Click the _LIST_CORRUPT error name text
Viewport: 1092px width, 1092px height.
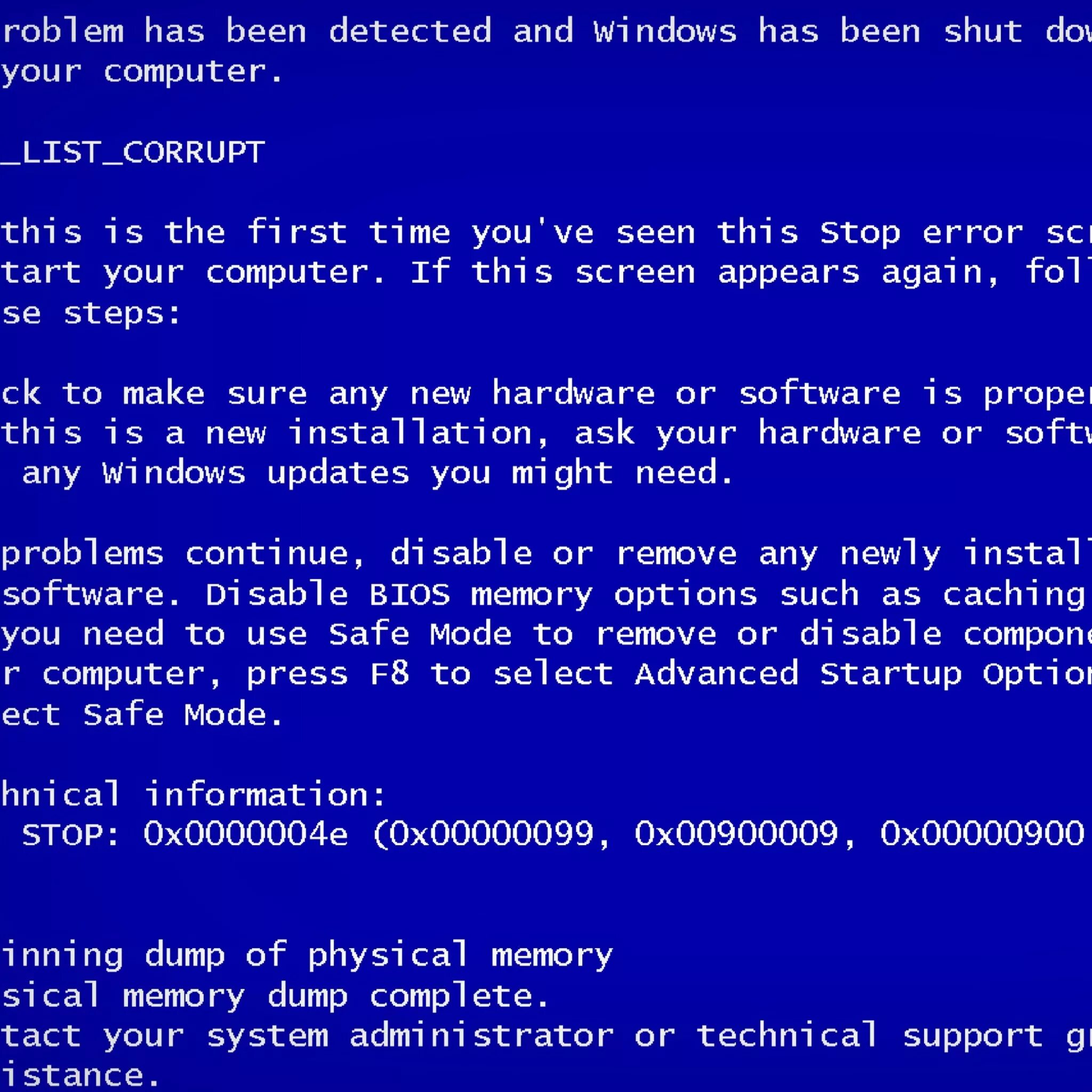tap(132, 152)
